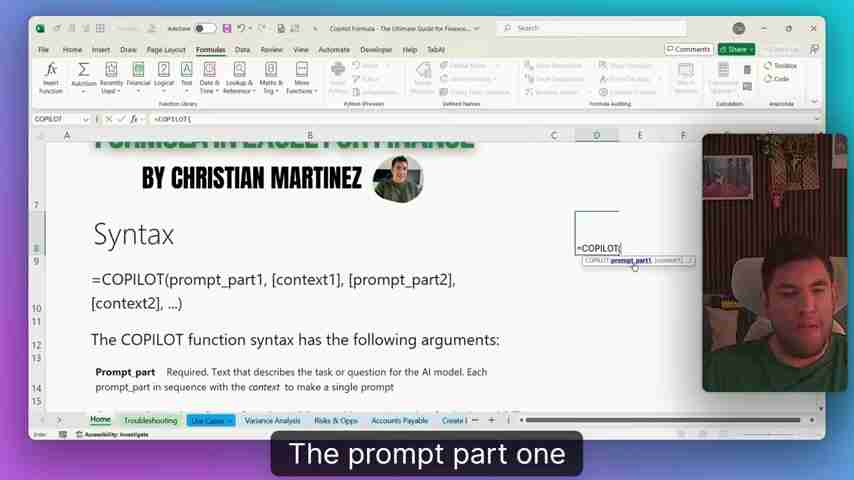Click the Python insert icon
Screen dimensions: 854x480
click(x=338, y=70)
